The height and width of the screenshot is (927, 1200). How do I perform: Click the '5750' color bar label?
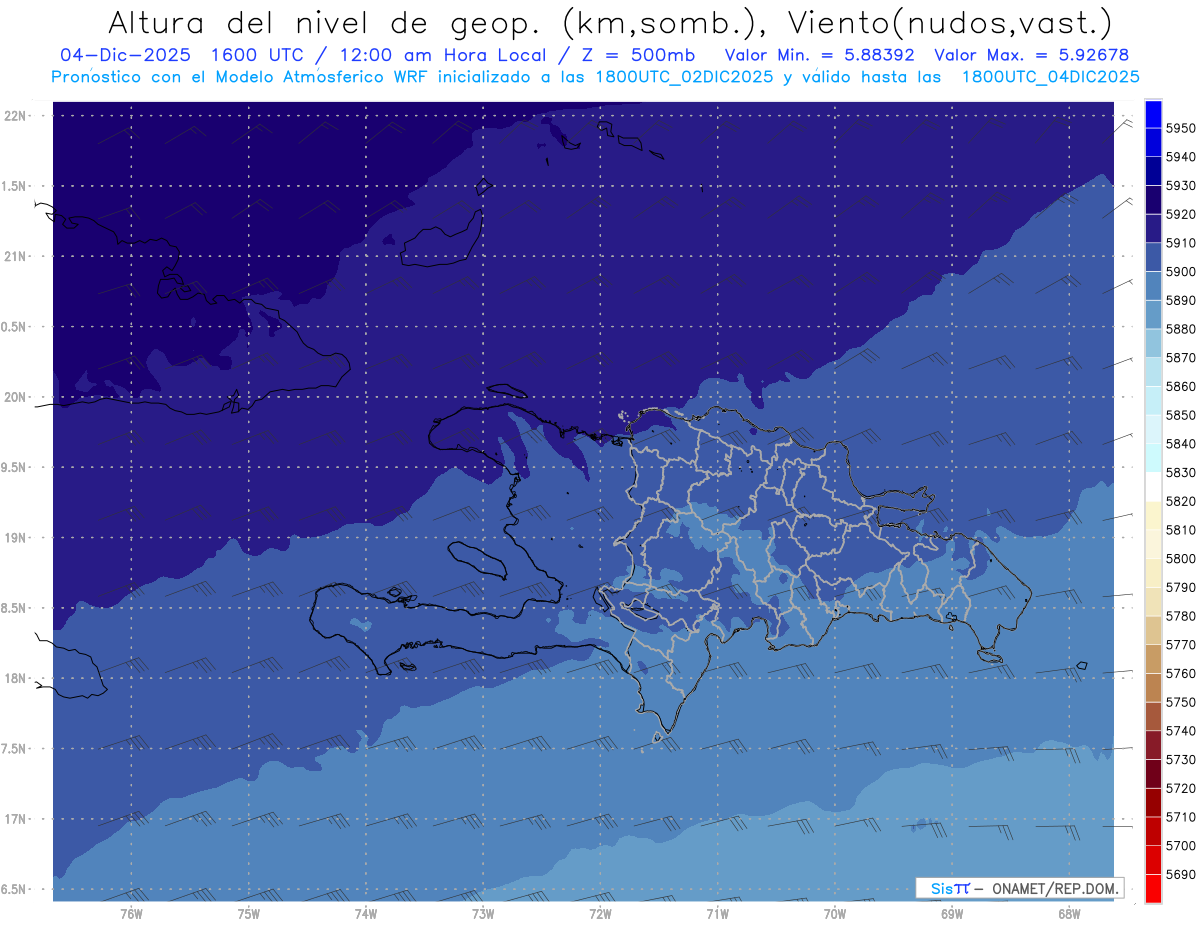click(1180, 702)
